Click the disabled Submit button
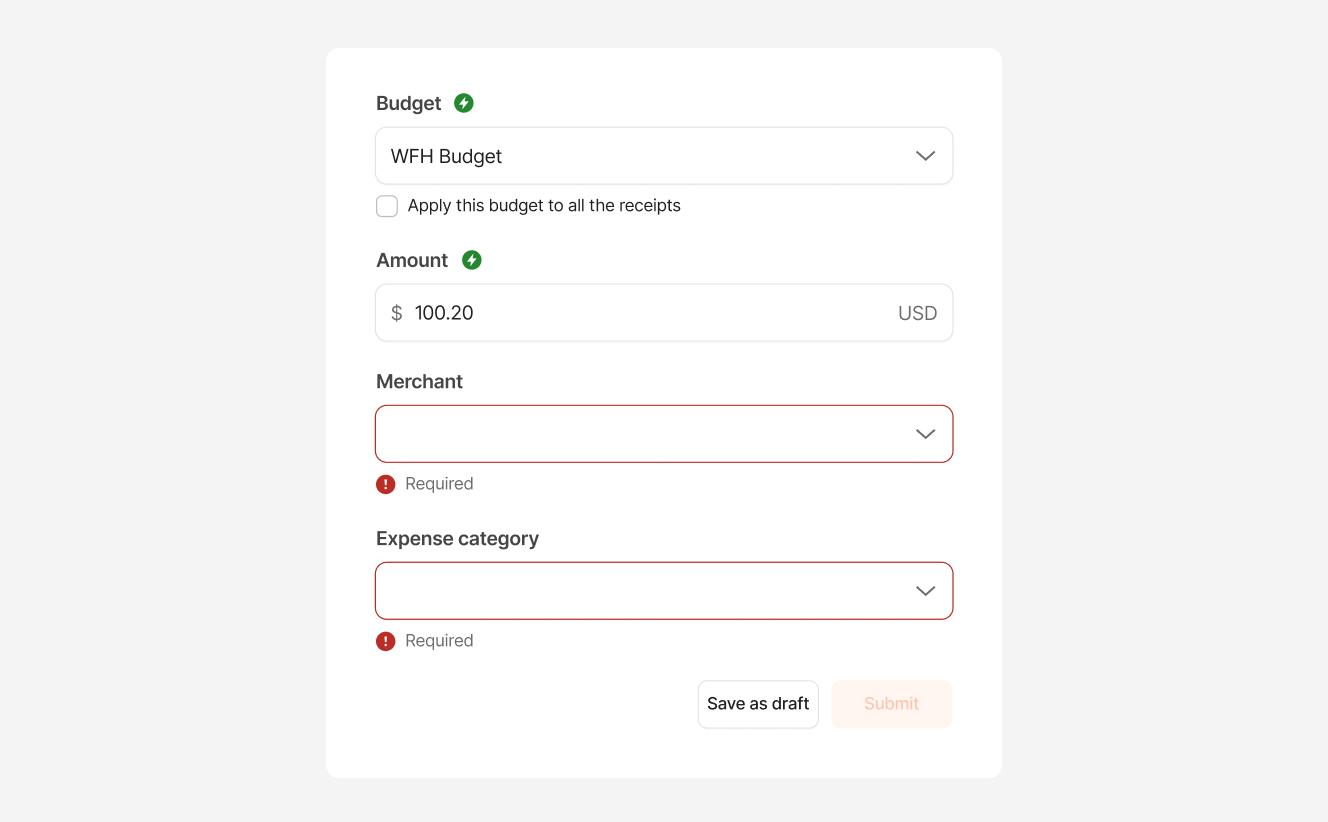This screenshot has height=822, width=1328. tap(890, 703)
